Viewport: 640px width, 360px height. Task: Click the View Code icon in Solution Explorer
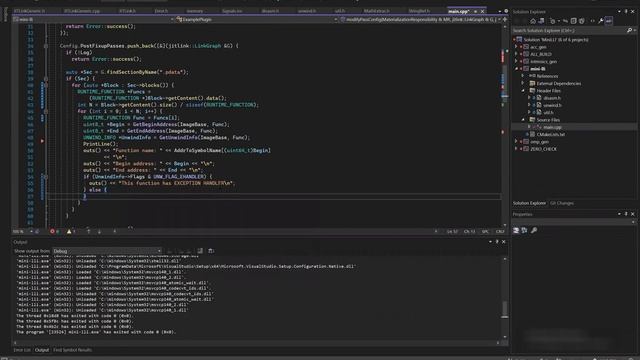coord(593,21)
